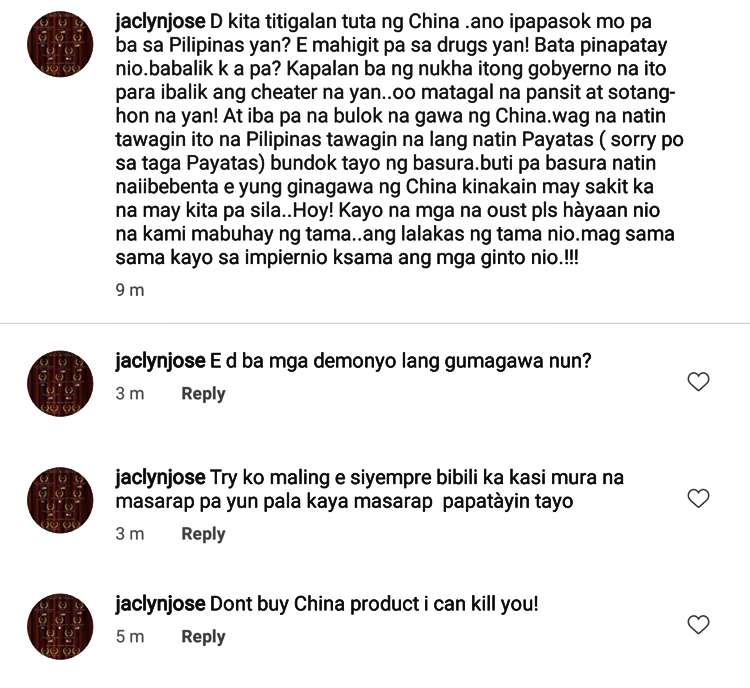Click the 9 m timestamp
The height and width of the screenshot is (688, 750).
tap(130, 290)
